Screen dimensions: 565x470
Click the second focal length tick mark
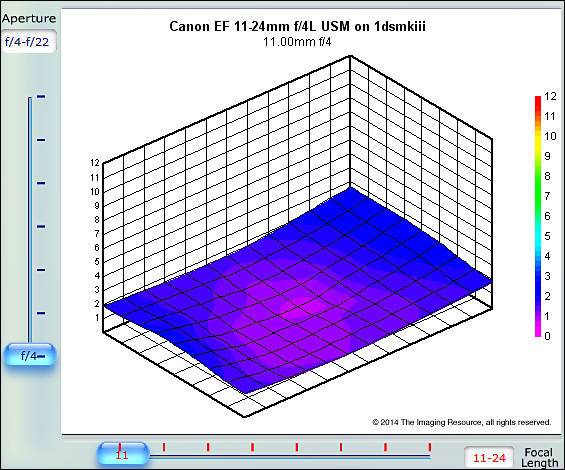pos(164,447)
